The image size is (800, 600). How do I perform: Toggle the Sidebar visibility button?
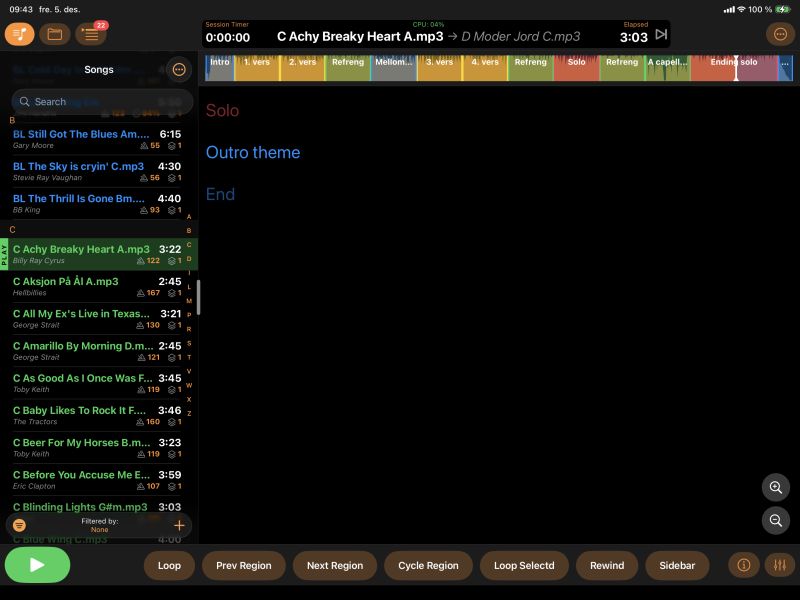[x=677, y=565]
